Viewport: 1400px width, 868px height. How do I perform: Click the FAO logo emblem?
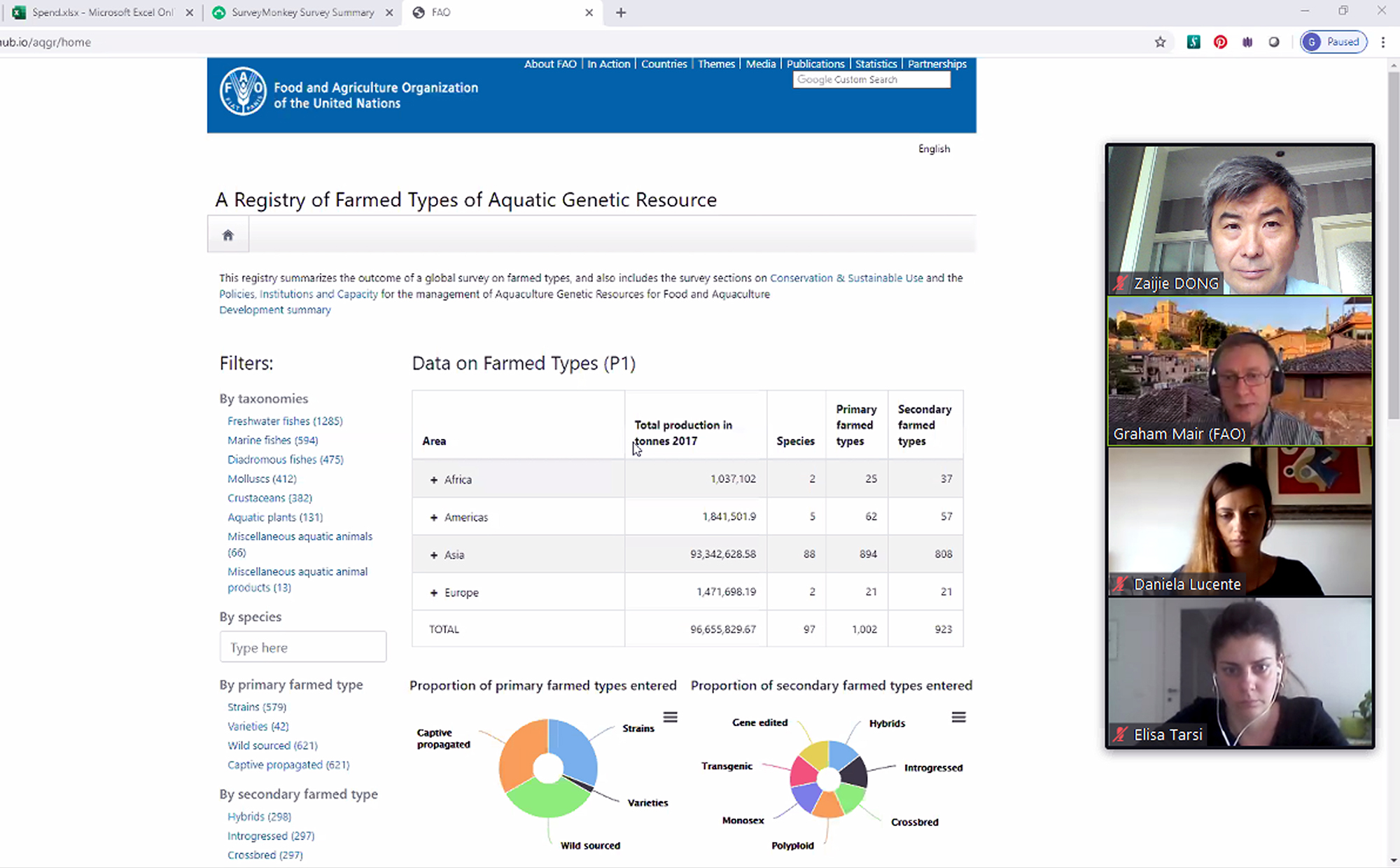click(243, 91)
